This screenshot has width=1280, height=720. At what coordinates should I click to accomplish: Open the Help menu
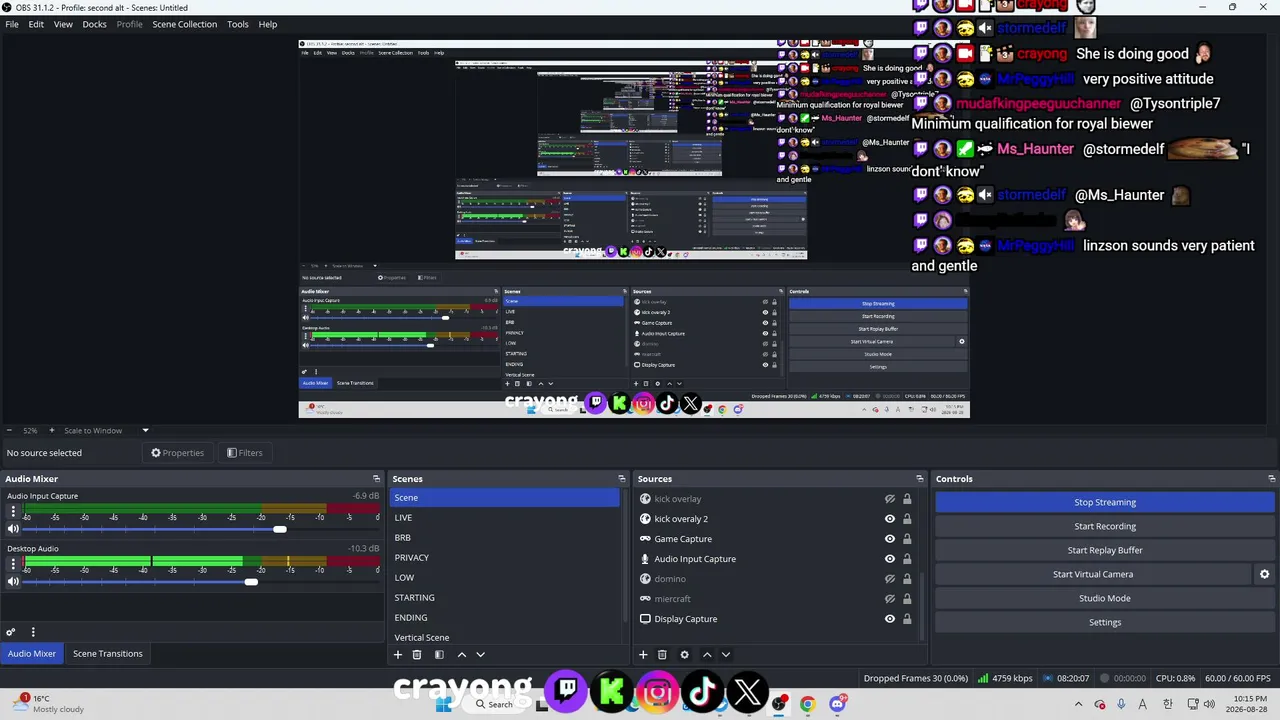[x=268, y=24]
